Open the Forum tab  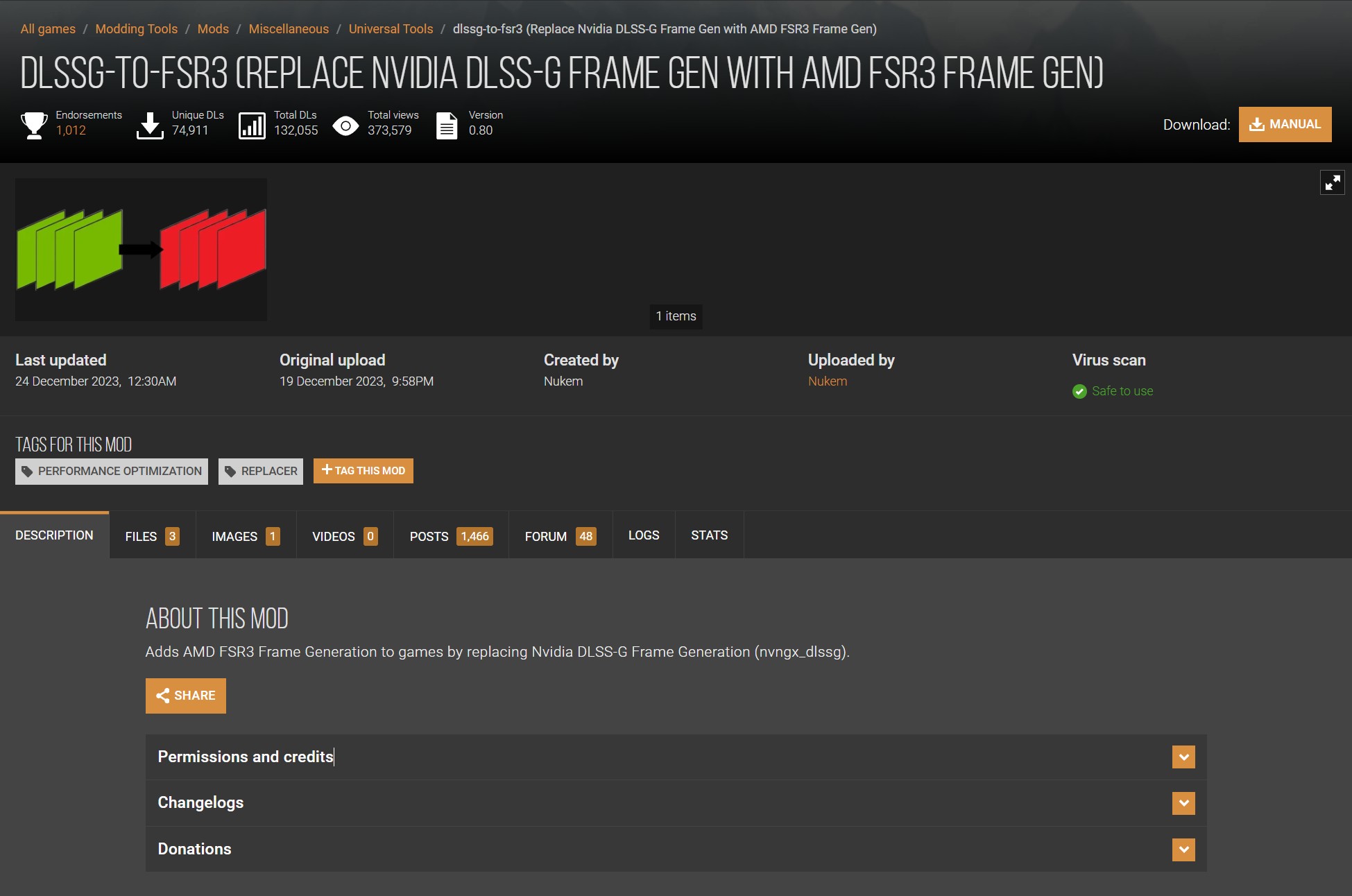point(561,536)
